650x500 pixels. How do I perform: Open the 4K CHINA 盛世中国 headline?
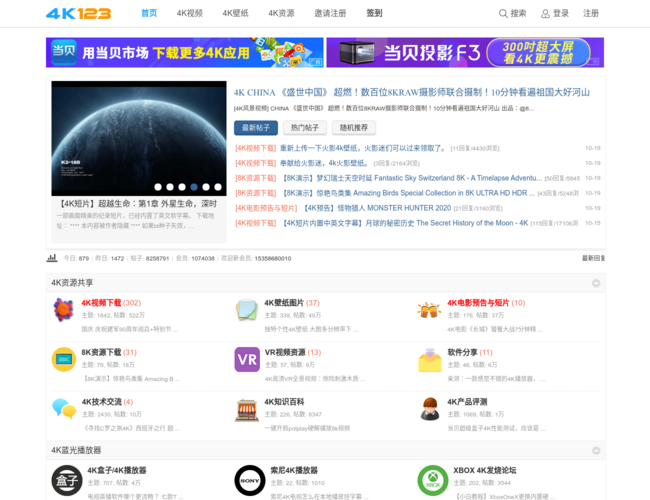click(412, 92)
